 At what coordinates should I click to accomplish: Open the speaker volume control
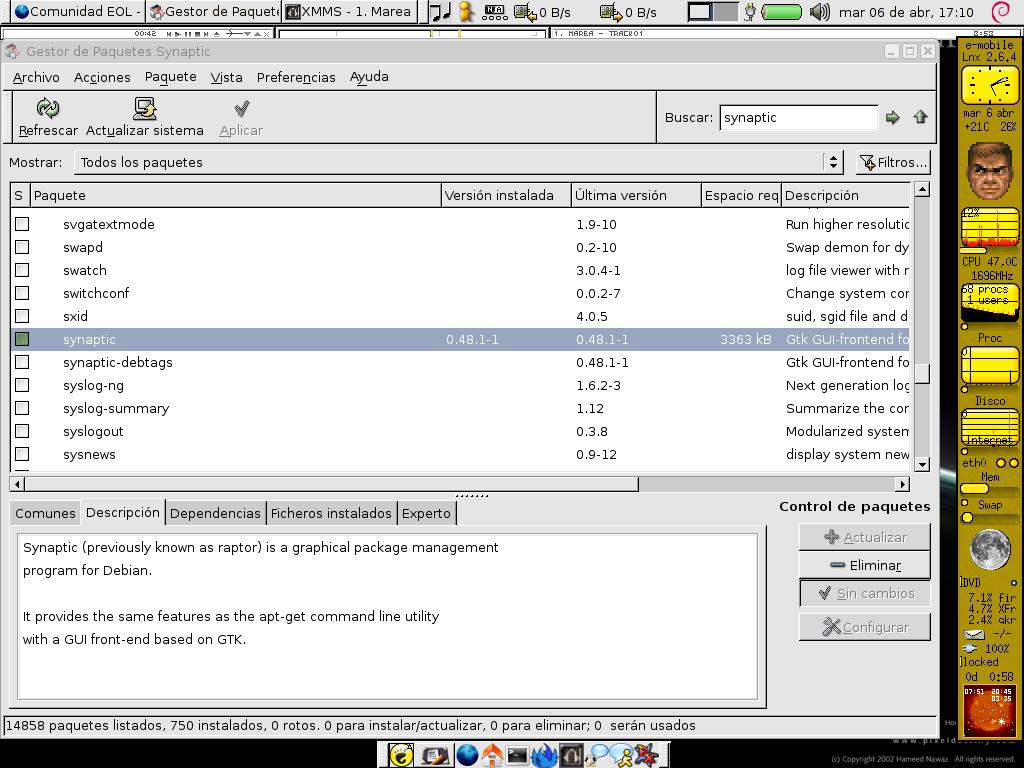tap(820, 12)
